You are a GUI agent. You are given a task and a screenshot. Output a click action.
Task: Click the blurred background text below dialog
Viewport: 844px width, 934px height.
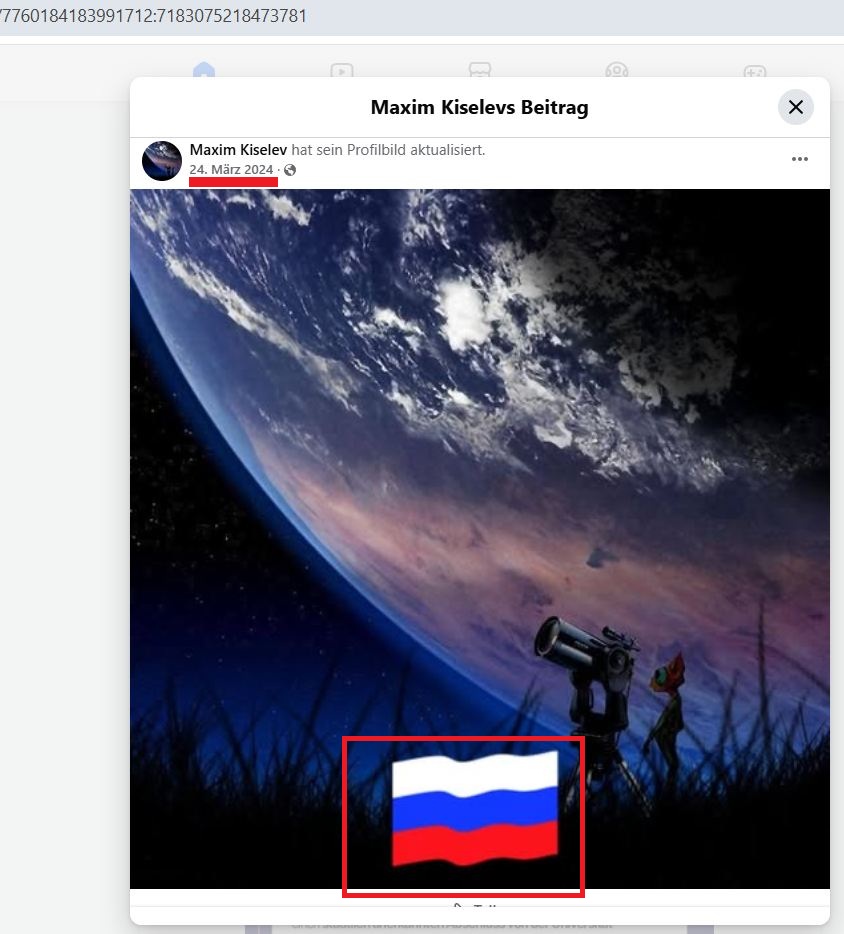451,925
